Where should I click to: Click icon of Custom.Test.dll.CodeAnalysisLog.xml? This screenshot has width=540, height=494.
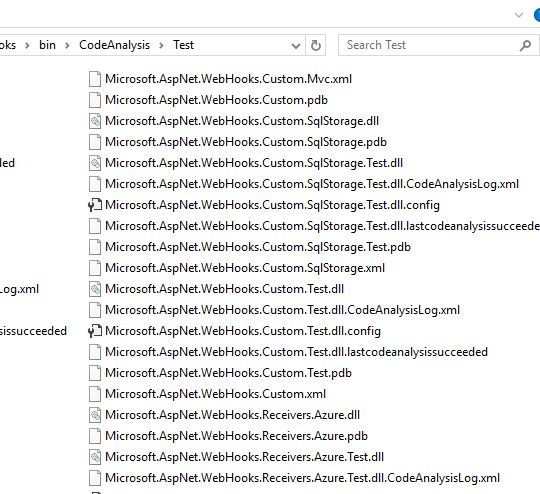pyautogui.click(x=95, y=310)
